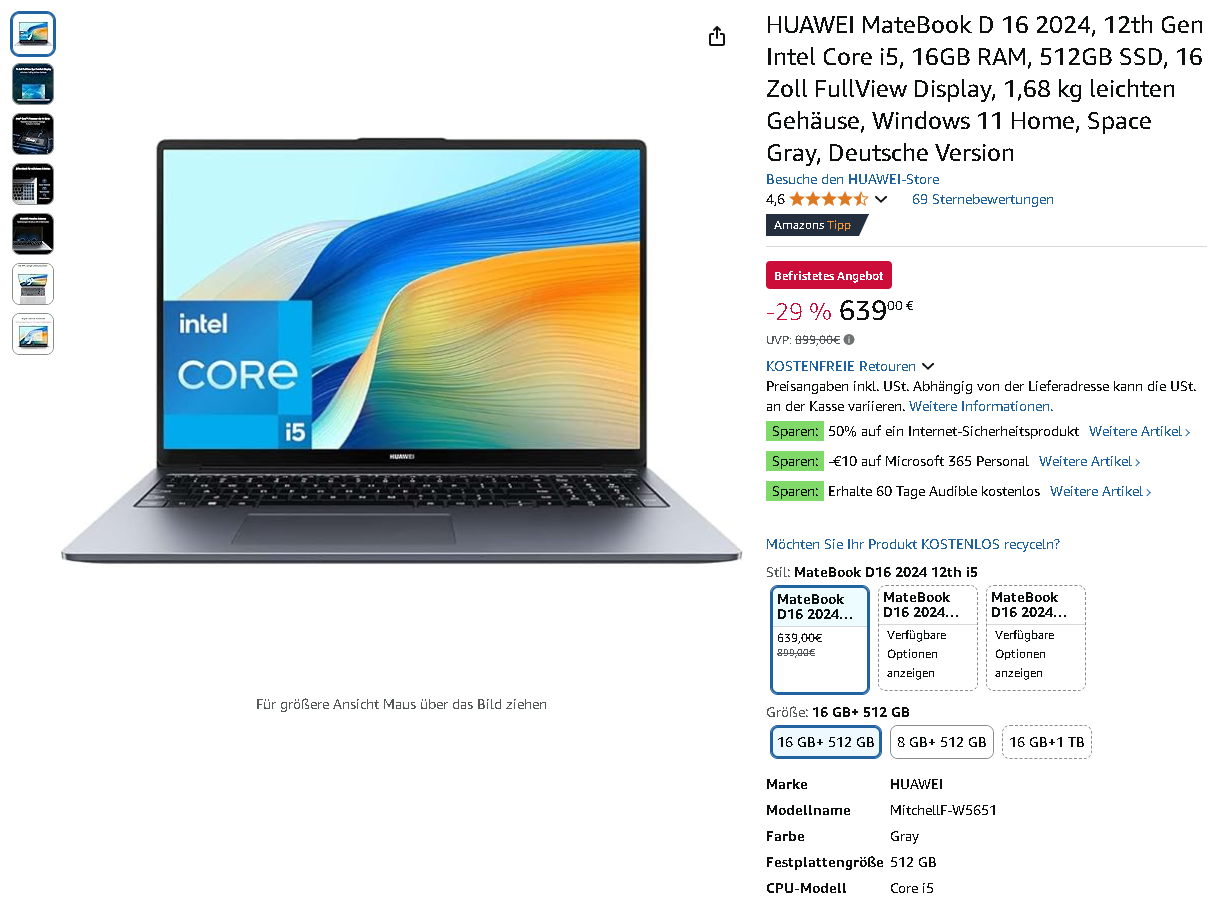
Task: Visit the Besuche den HUAWEI-Store link
Action: pos(853,179)
